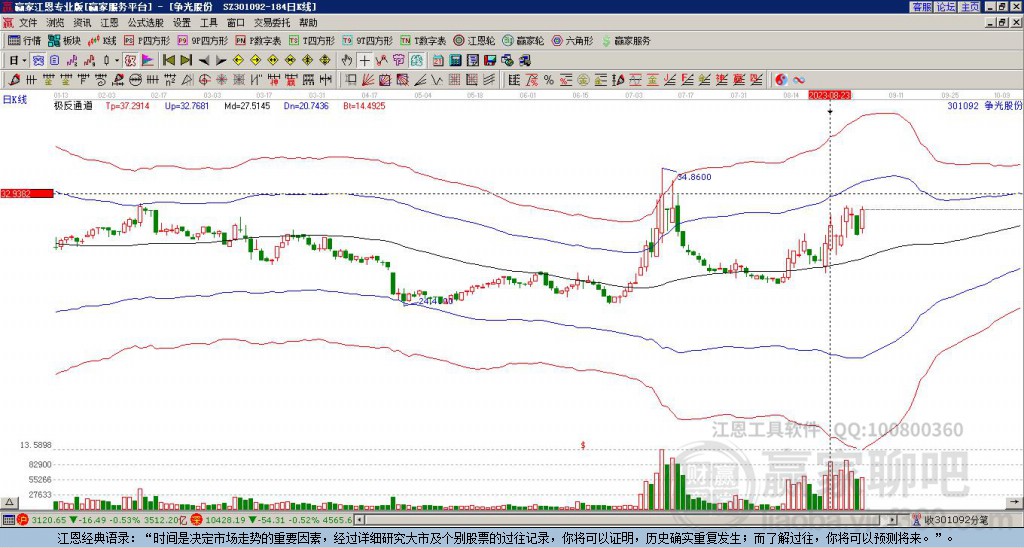Click the yellow diamond right-arrow icon
The width and height of the screenshot is (1024, 548).
(255, 61)
